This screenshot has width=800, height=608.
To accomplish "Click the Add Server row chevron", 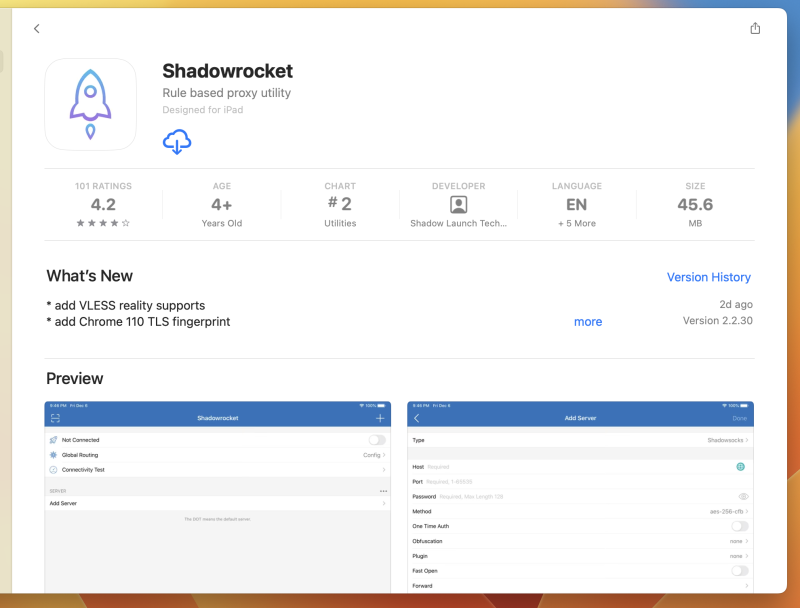I will click(384, 503).
